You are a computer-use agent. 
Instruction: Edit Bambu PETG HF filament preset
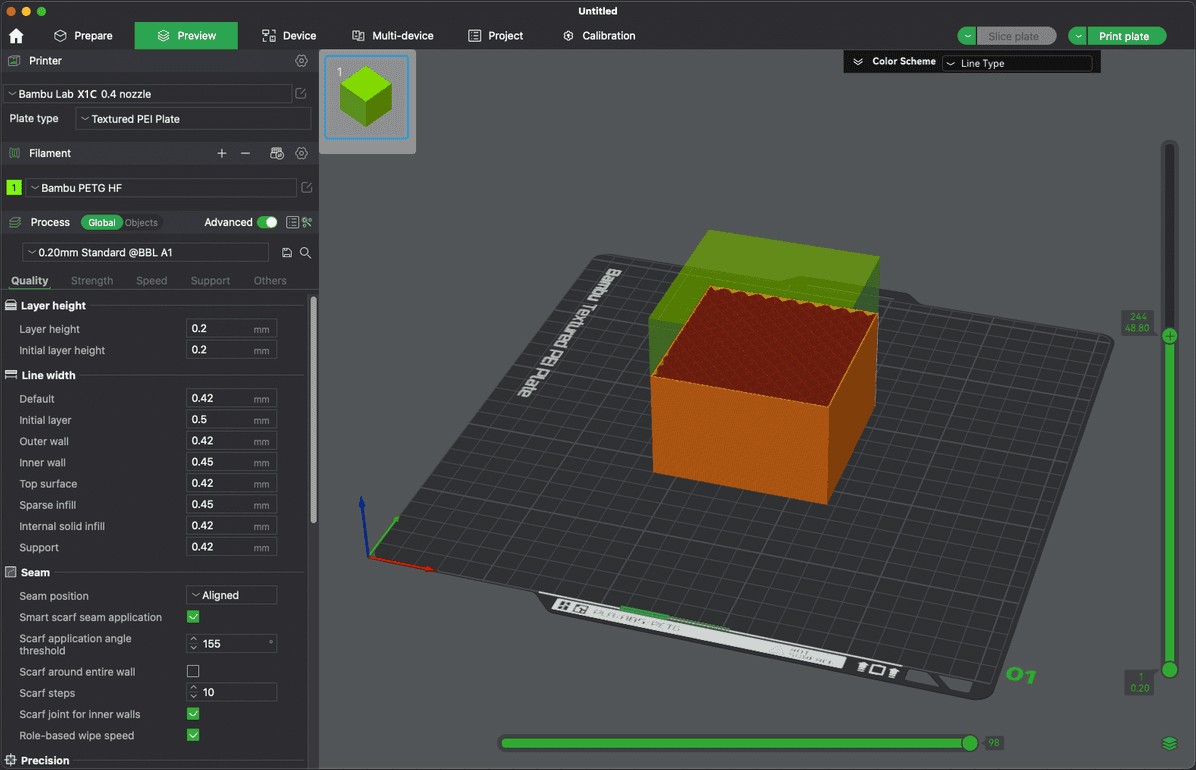click(x=307, y=188)
